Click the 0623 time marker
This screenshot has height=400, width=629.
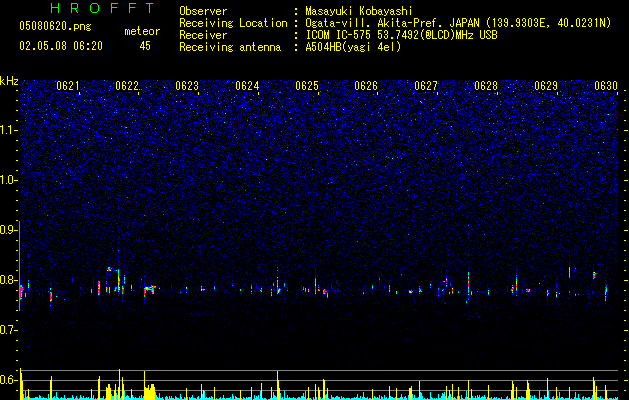[x=187, y=86]
